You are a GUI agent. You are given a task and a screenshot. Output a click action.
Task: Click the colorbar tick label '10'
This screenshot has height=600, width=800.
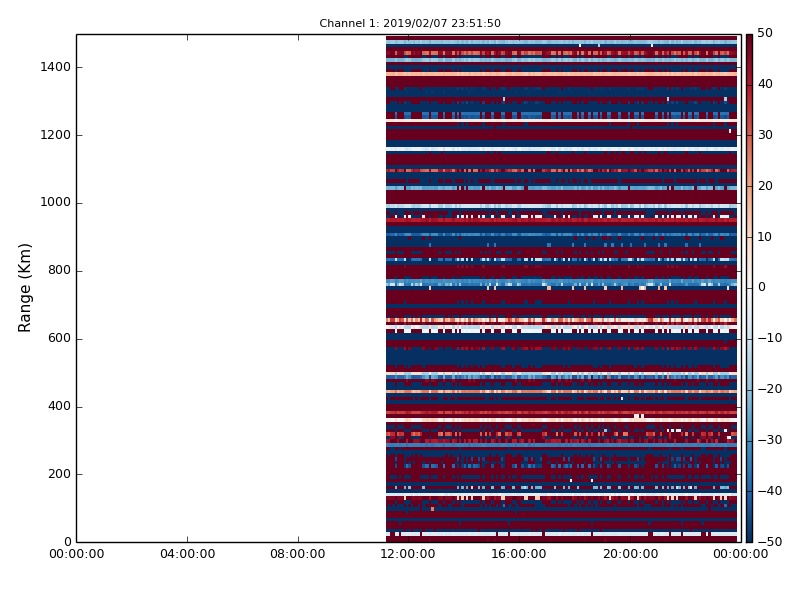765,237
